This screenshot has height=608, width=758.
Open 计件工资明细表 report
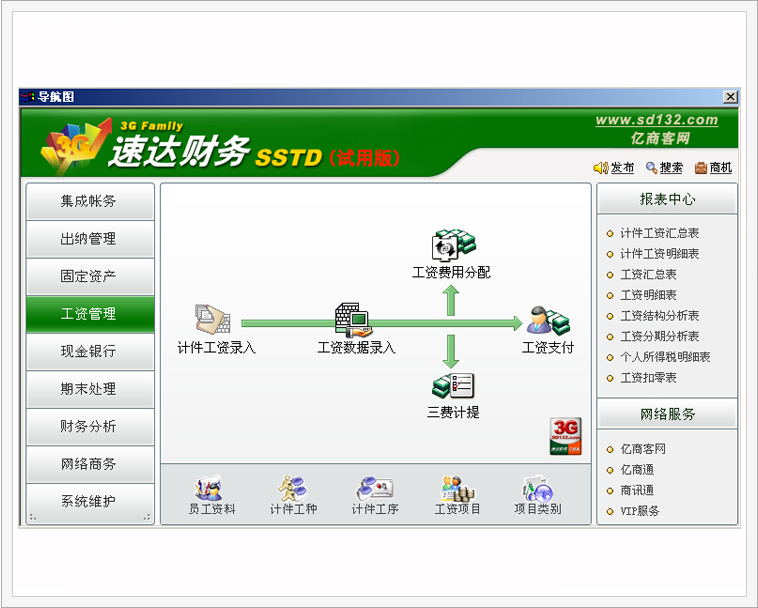(x=659, y=254)
